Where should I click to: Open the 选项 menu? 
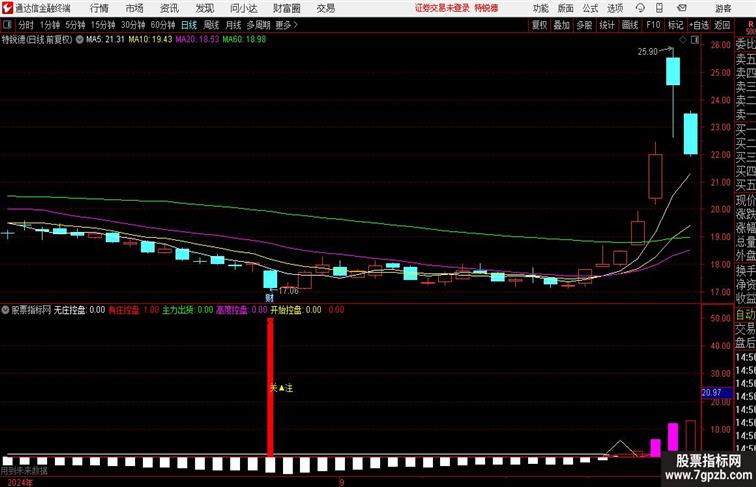(x=615, y=8)
